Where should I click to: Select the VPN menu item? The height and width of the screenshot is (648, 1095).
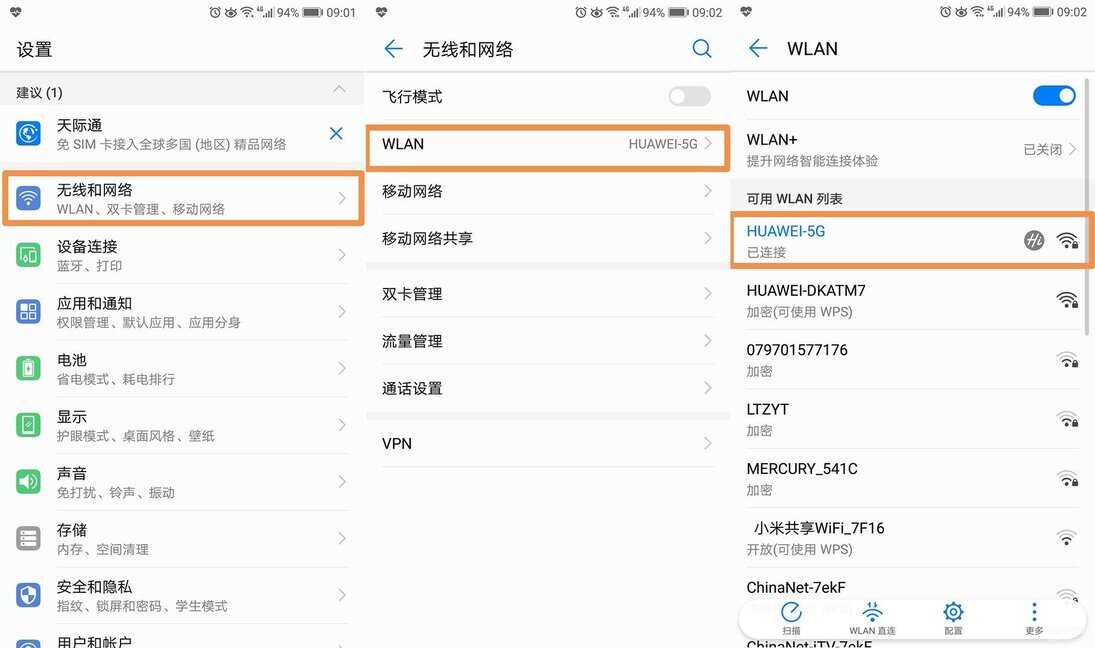point(547,443)
